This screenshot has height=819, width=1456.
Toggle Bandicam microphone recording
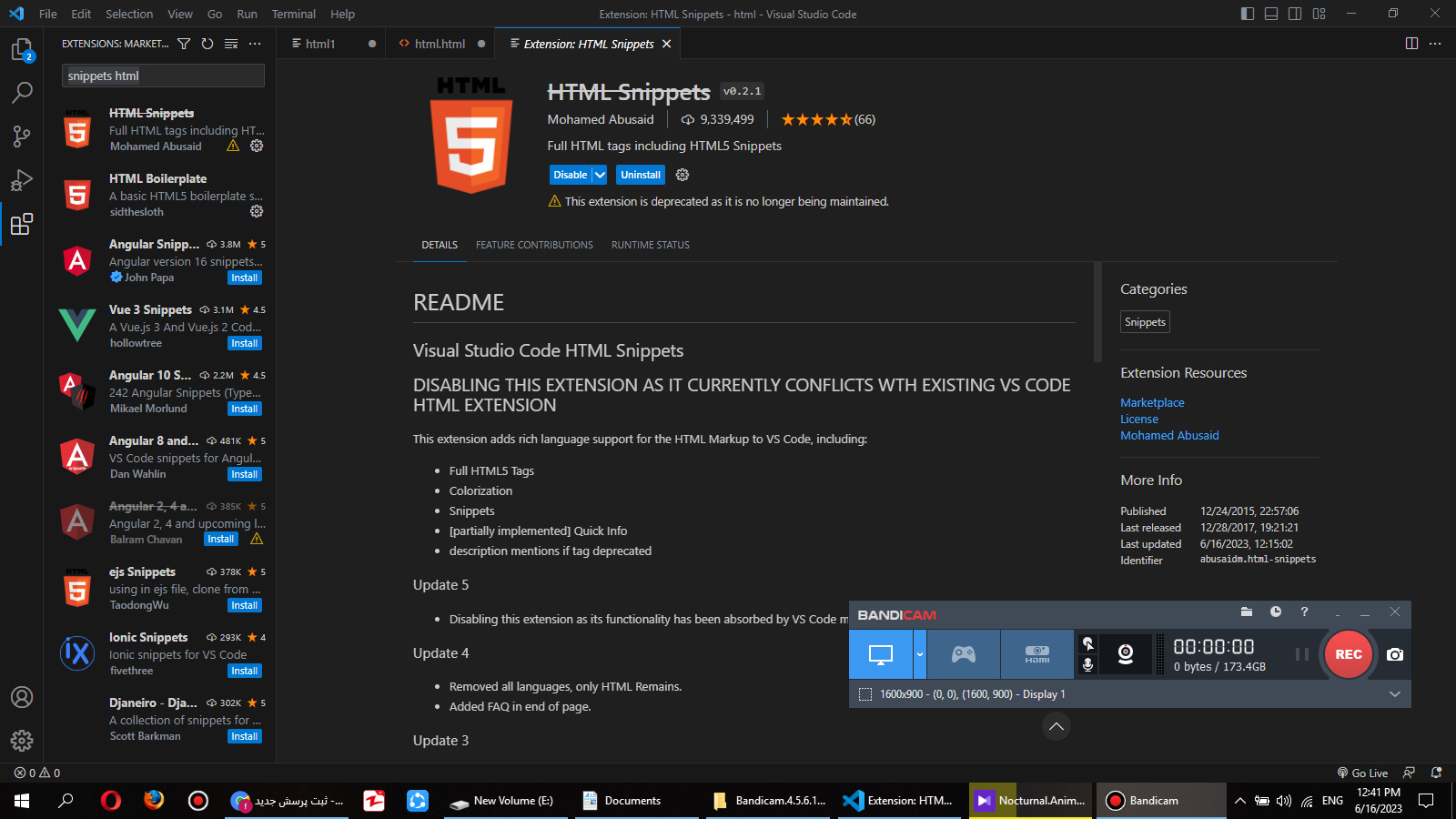tap(1087, 665)
